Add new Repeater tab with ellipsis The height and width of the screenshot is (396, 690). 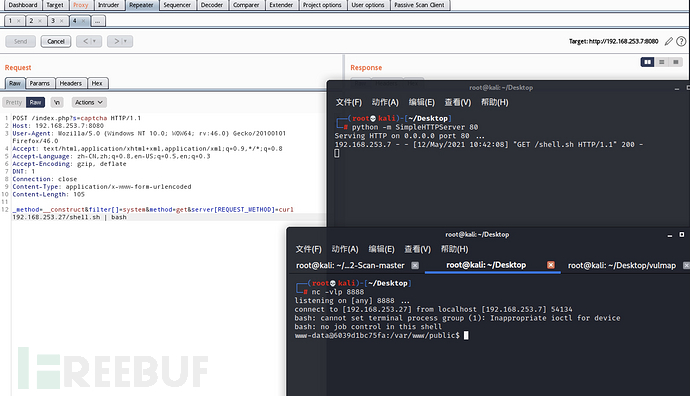[98, 21]
